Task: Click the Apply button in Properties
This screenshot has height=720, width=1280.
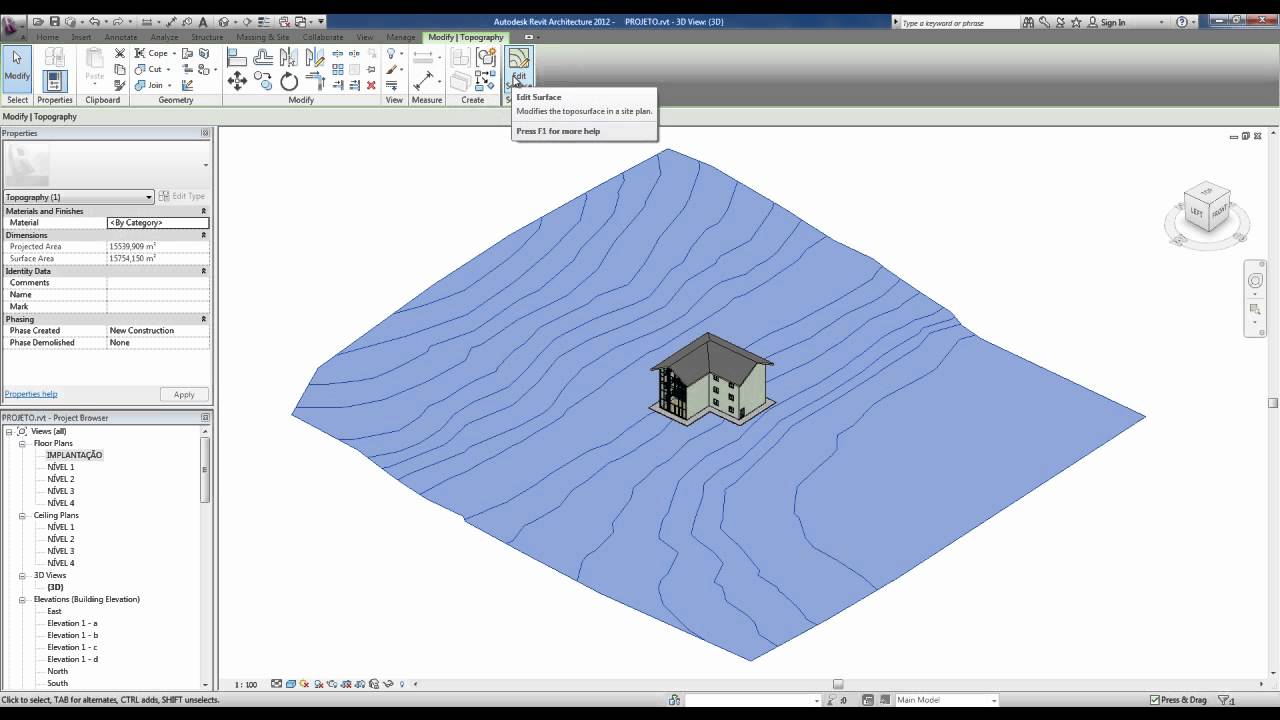Action: click(184, 394)
